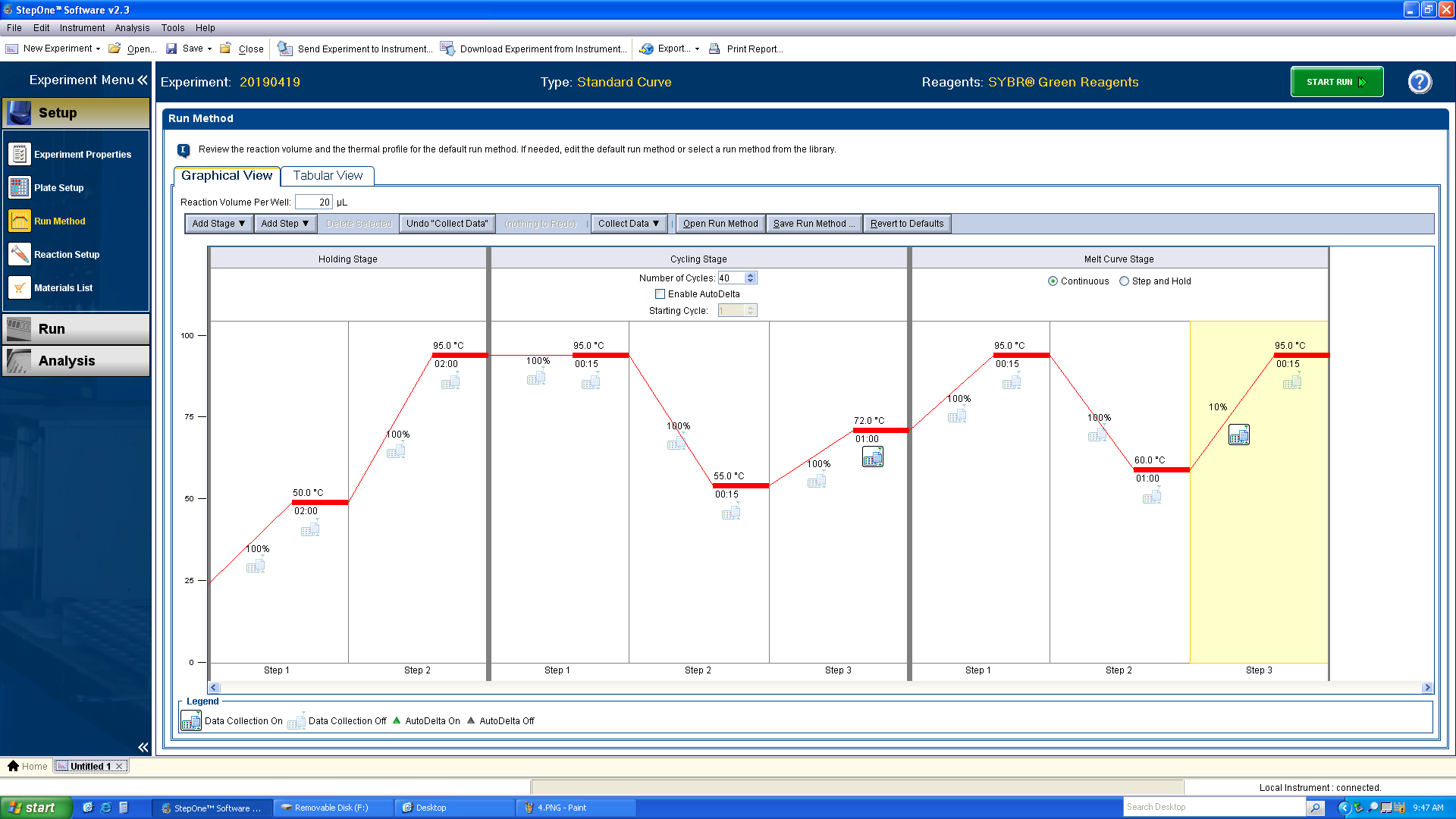1456x819 pixels.
Task: Click the Save Run Method toolbar icon
Action: click(813, 223)
